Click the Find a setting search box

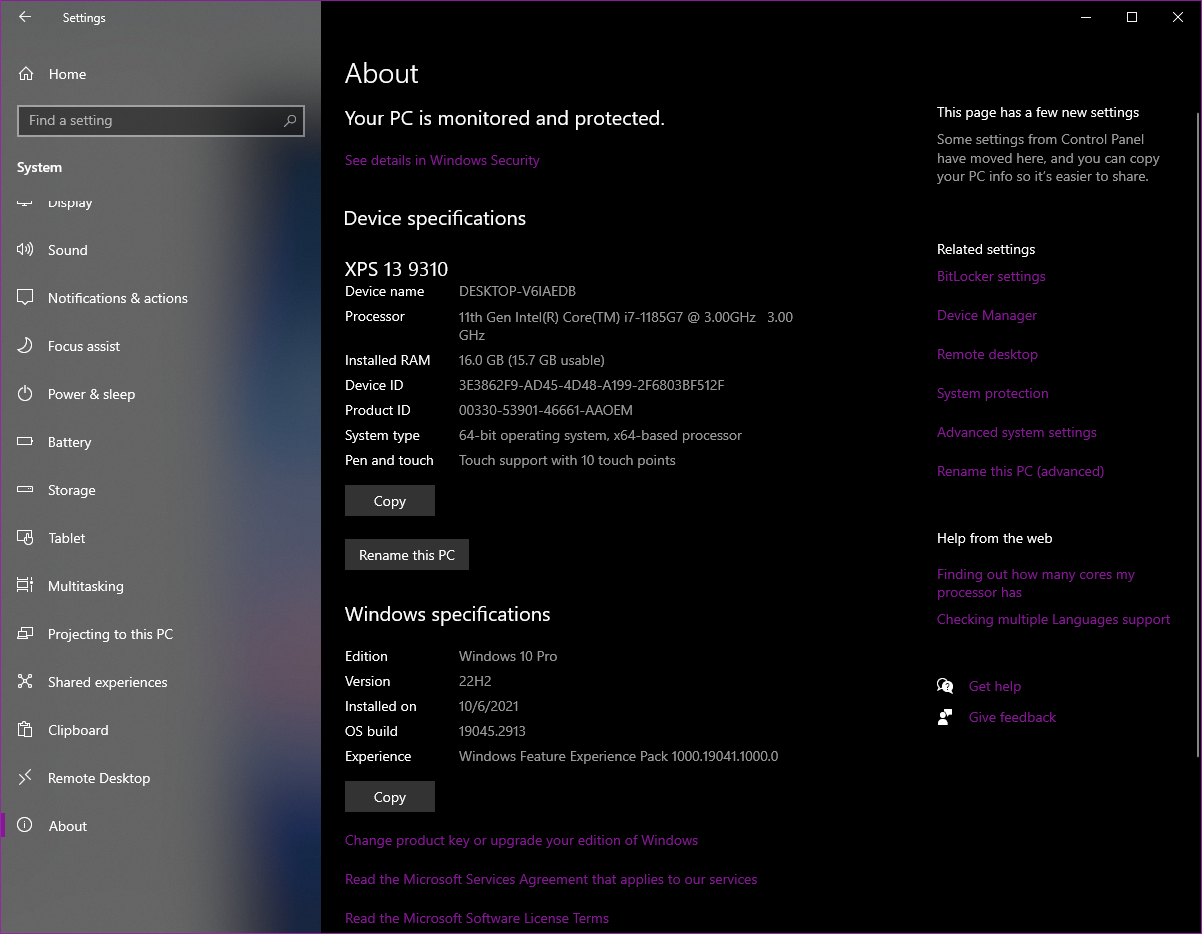click(x=160, y=120)
